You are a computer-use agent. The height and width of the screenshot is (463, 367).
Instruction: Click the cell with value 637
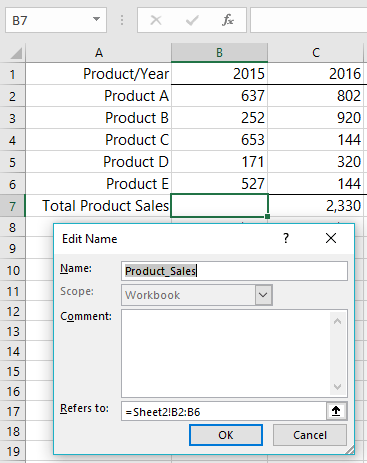point(219,96)
